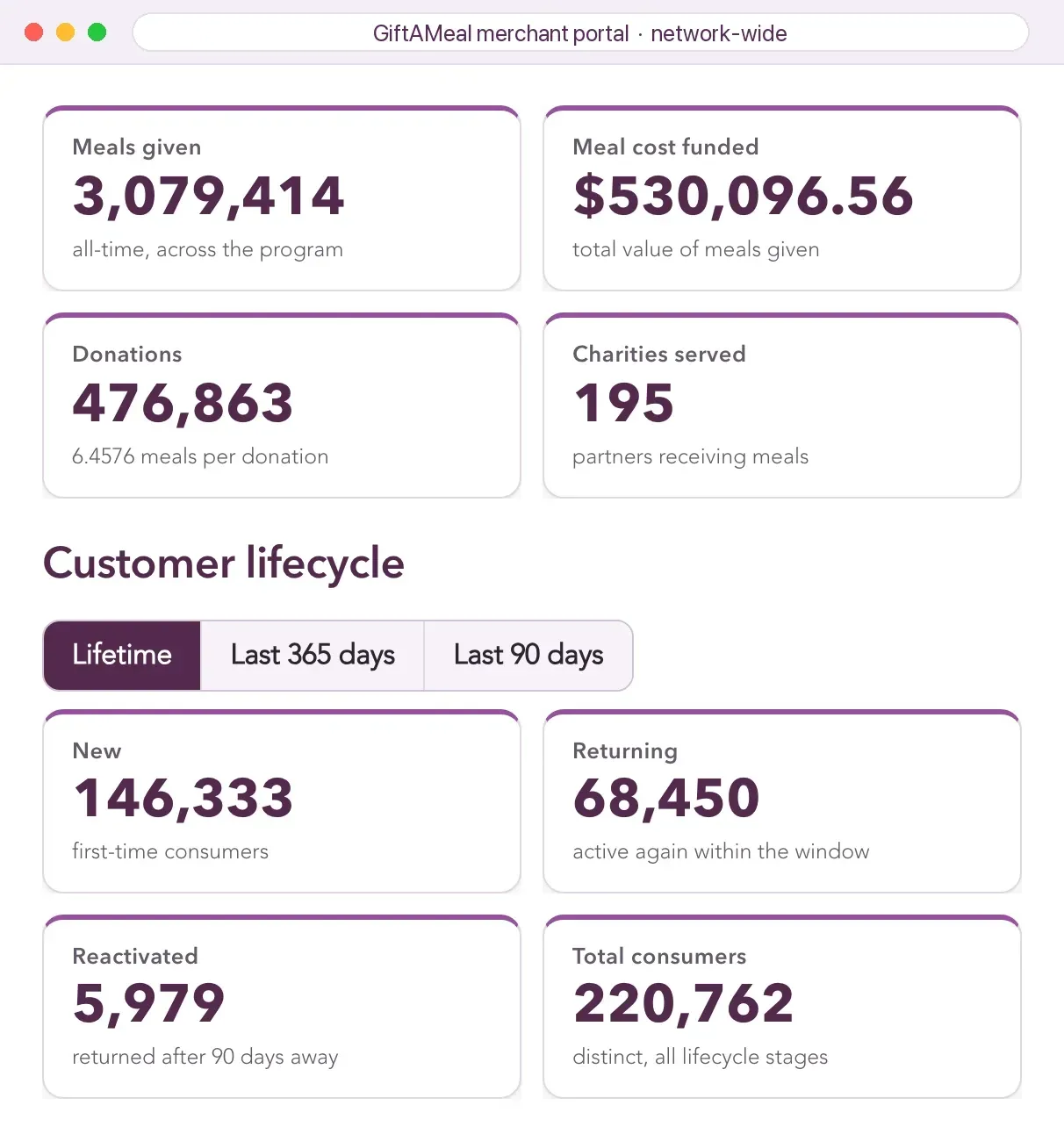This screenshot has width=1064, height=1141.
Task: Minimize the window with the yellow button
Action: point(66,32)
